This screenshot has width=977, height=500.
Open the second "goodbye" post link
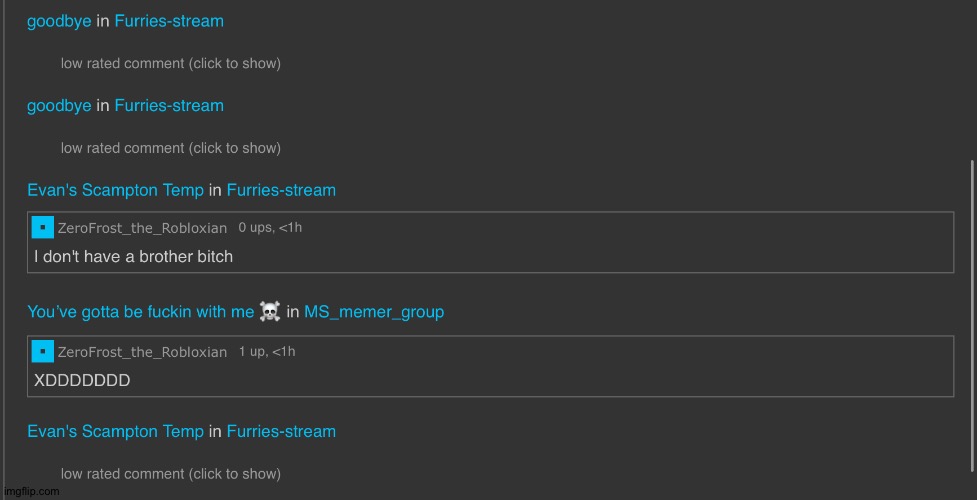(x=59, y=105)
